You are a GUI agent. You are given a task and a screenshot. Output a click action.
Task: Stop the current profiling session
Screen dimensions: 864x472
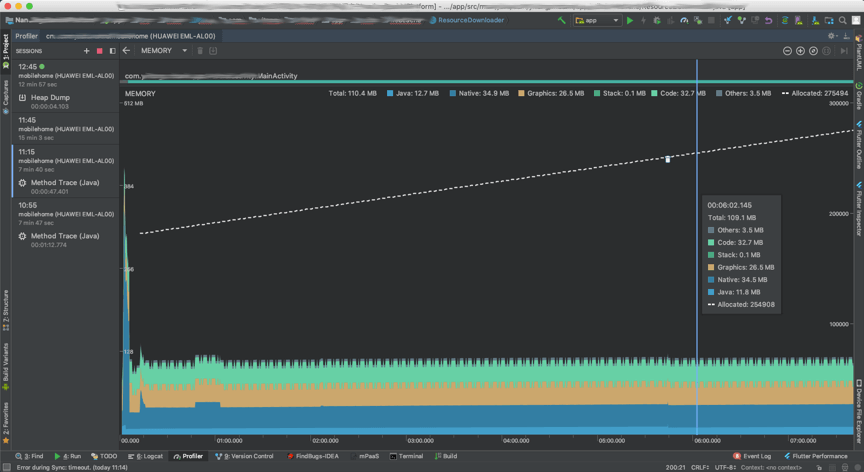pos(99,51)
